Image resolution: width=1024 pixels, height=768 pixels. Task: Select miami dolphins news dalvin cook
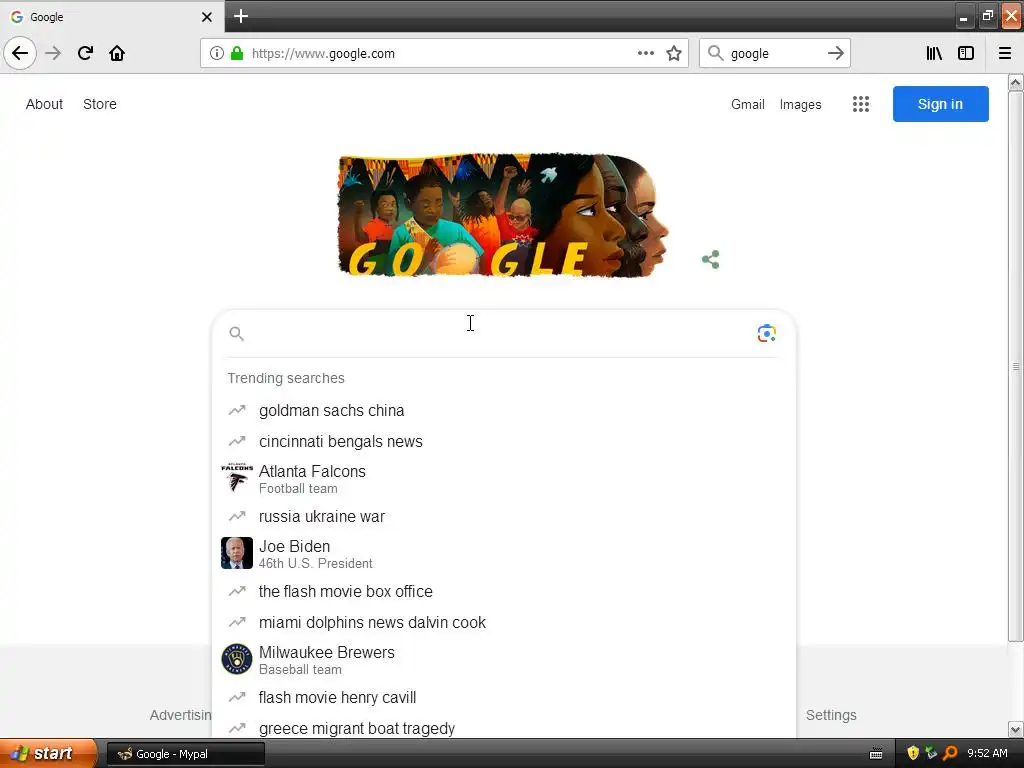[x=372, y=622]
